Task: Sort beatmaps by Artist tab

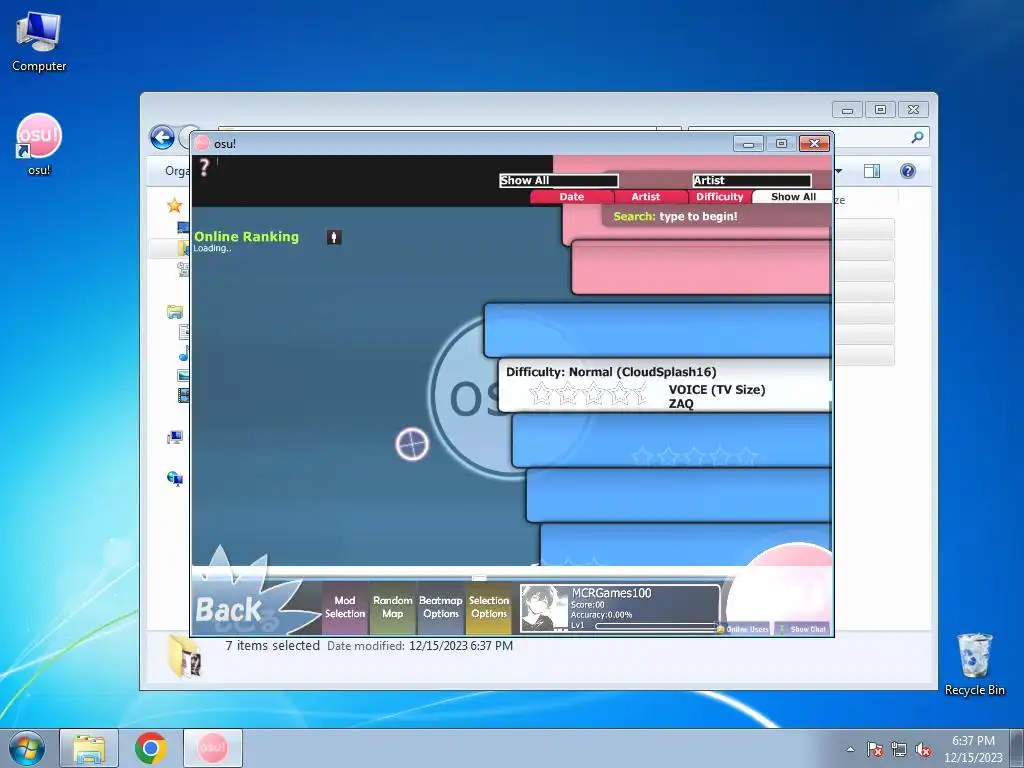Action: tap(646, 197)
